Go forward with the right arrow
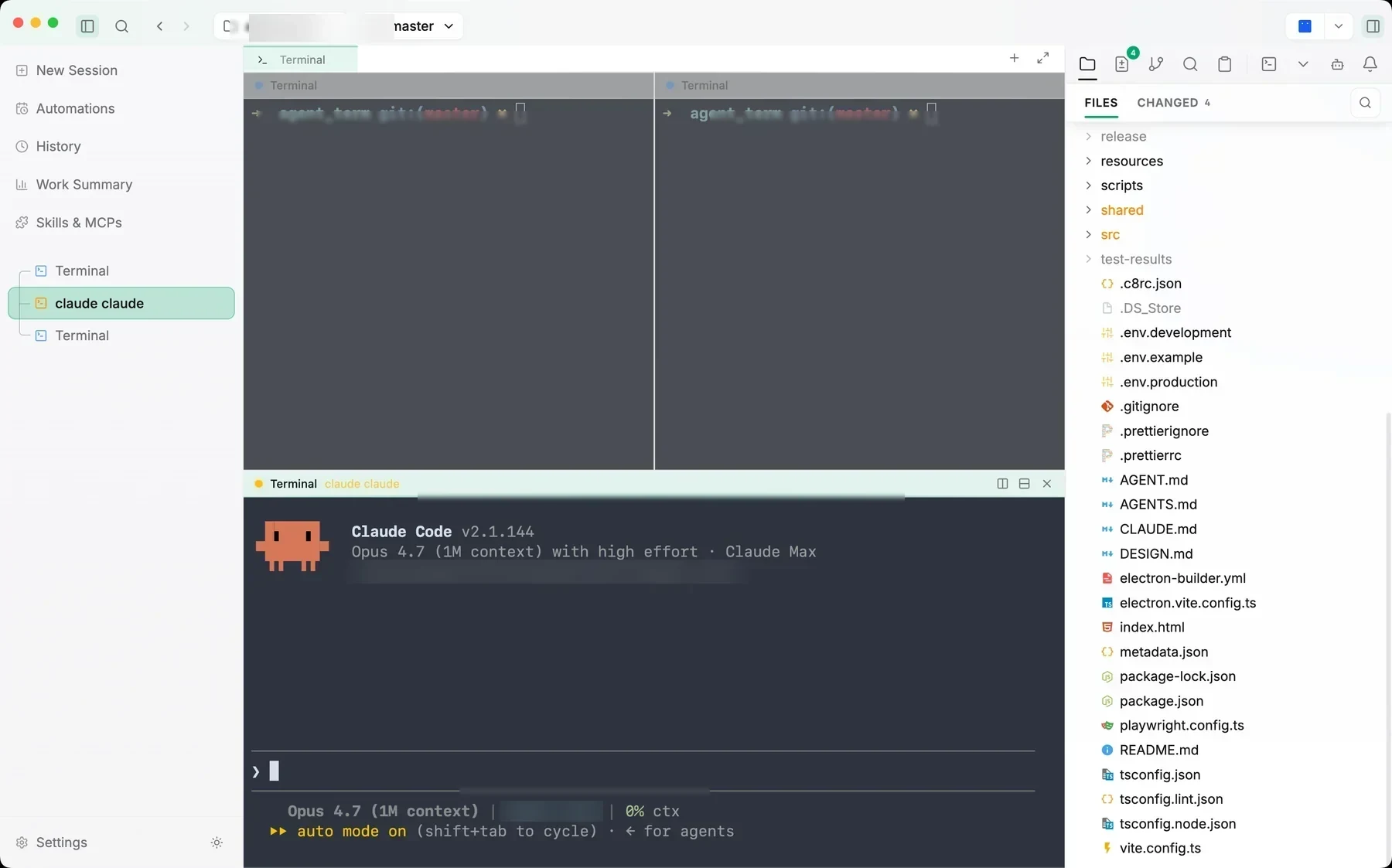This screenshot has width=1392, height=868. pyautogui.click(x=186, y=26)
